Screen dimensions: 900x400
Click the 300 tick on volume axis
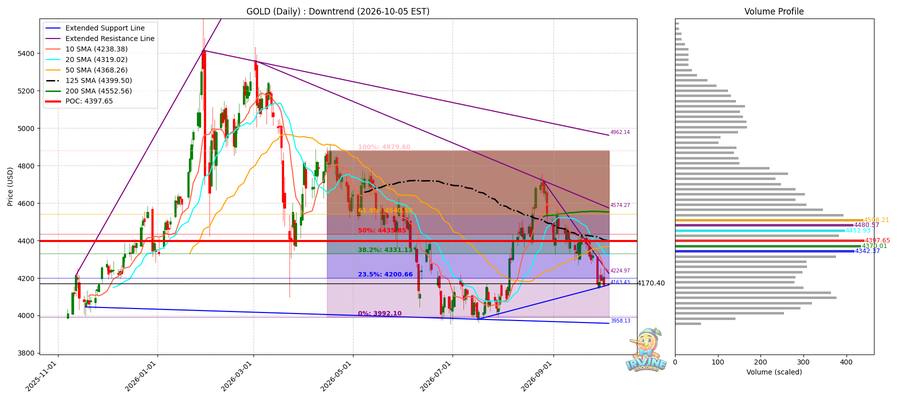pos(804,362)
